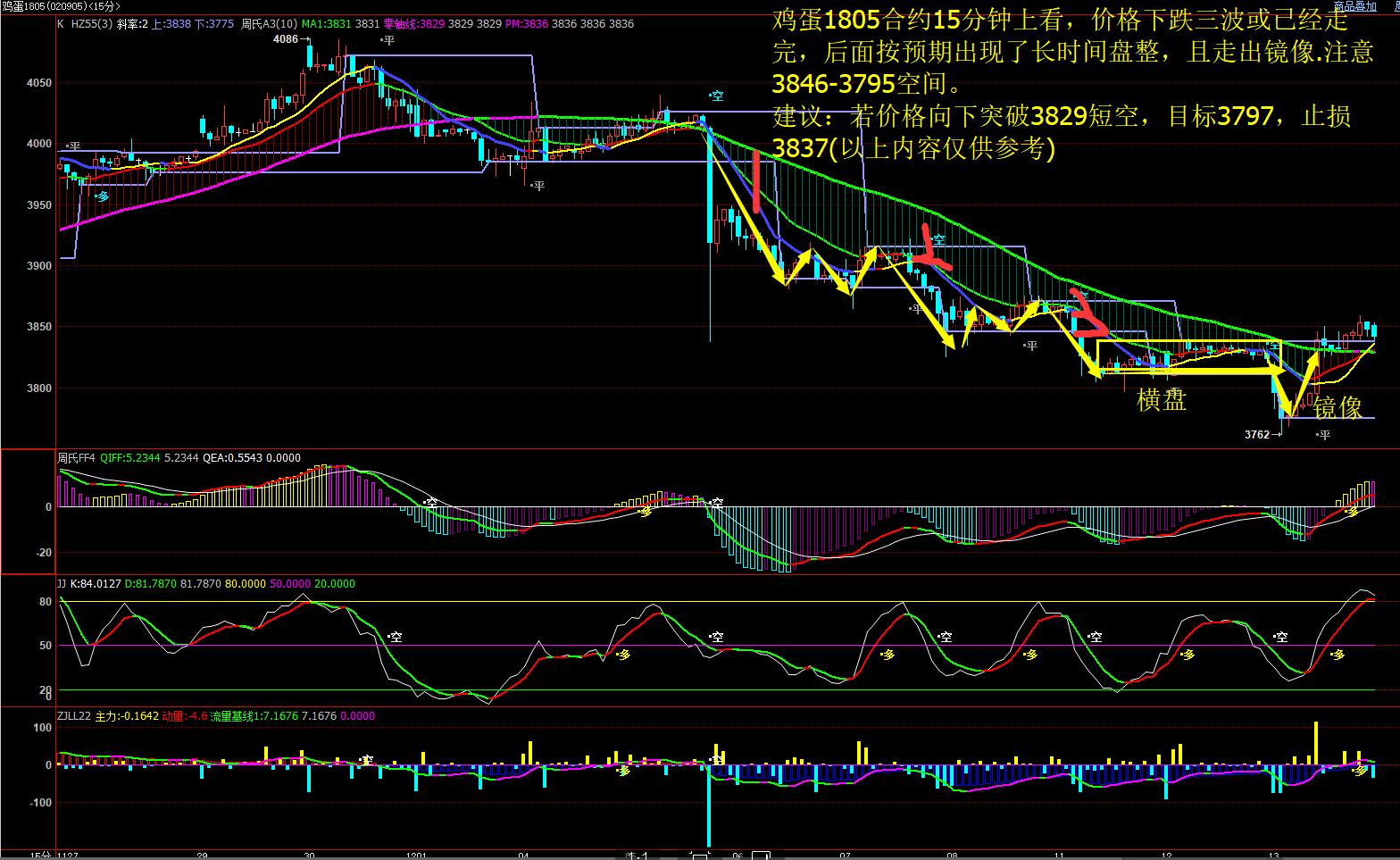Click the 周氏FF4 indicator panel name
The width and height of the screenshot is (1400, 860).
(77, 458)
